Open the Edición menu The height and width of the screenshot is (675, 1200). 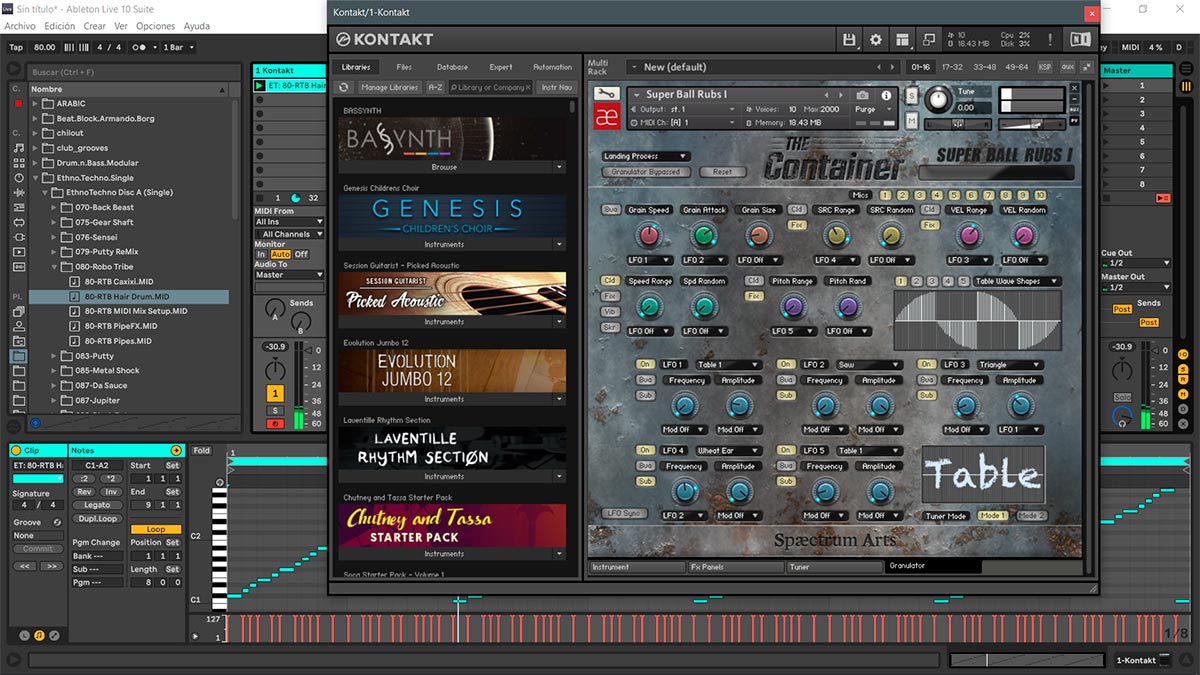tap(60, 26)
